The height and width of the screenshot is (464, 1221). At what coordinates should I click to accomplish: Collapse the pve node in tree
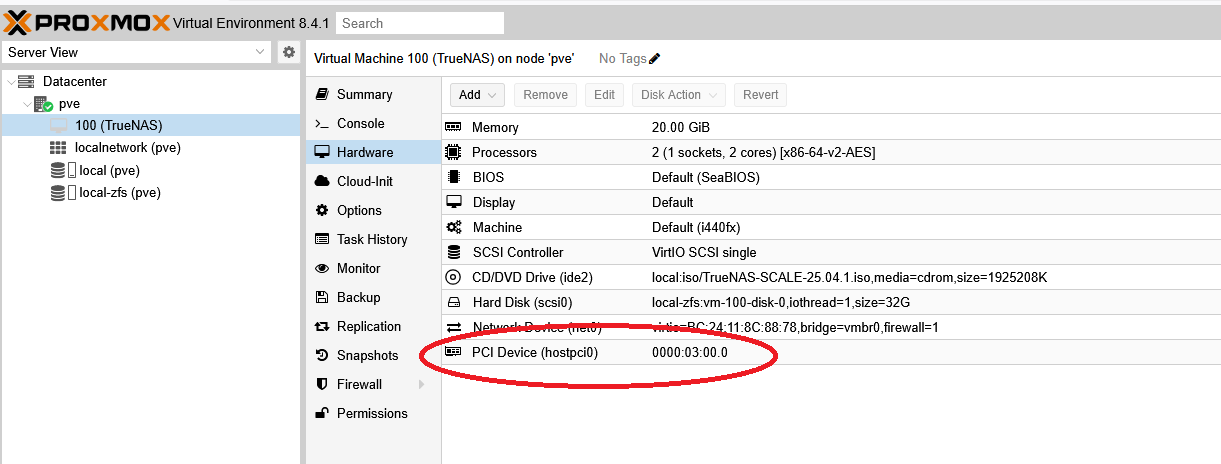click(26, 104)
